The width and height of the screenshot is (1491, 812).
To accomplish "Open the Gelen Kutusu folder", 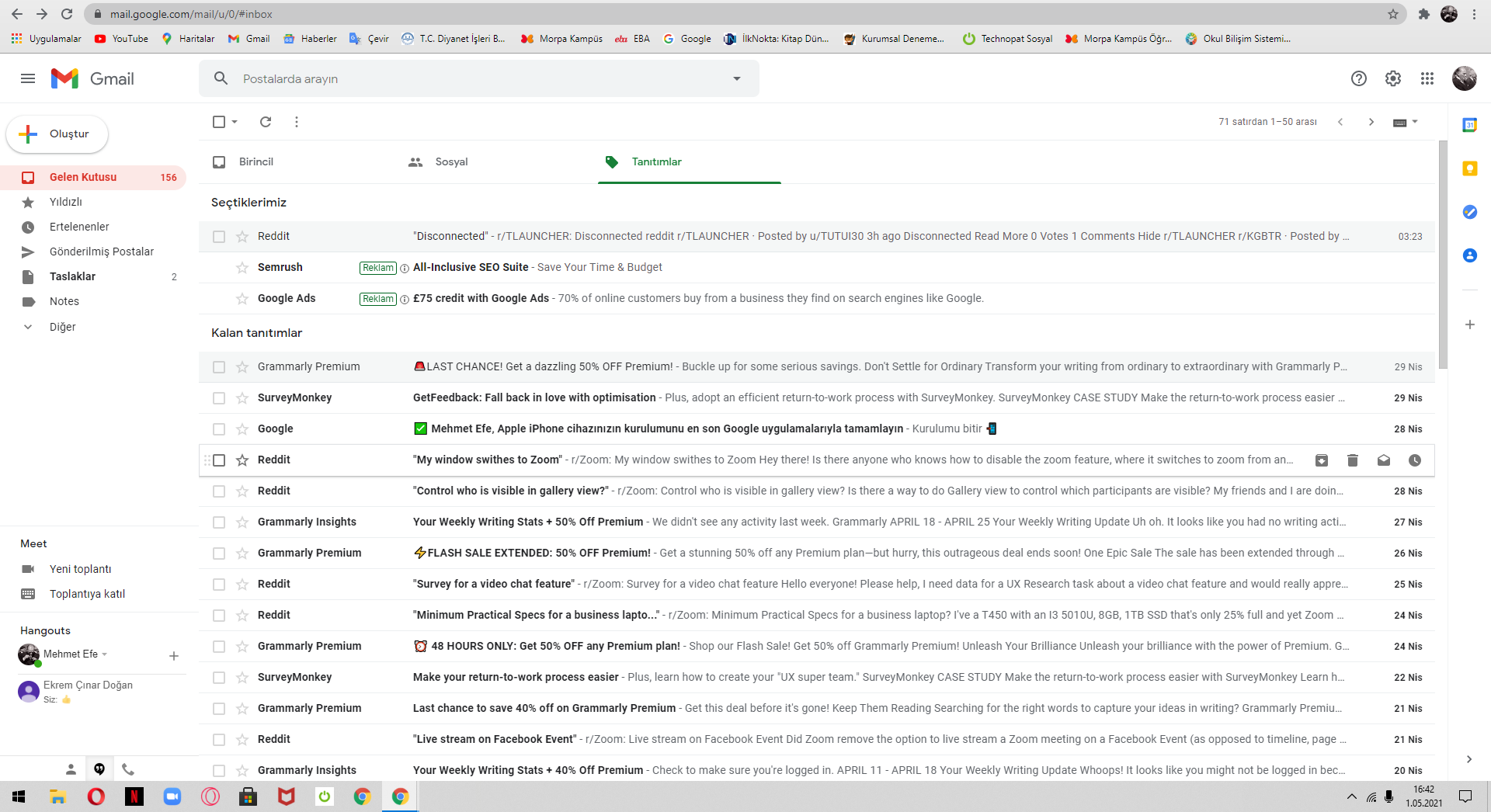I will pos(93,178).
